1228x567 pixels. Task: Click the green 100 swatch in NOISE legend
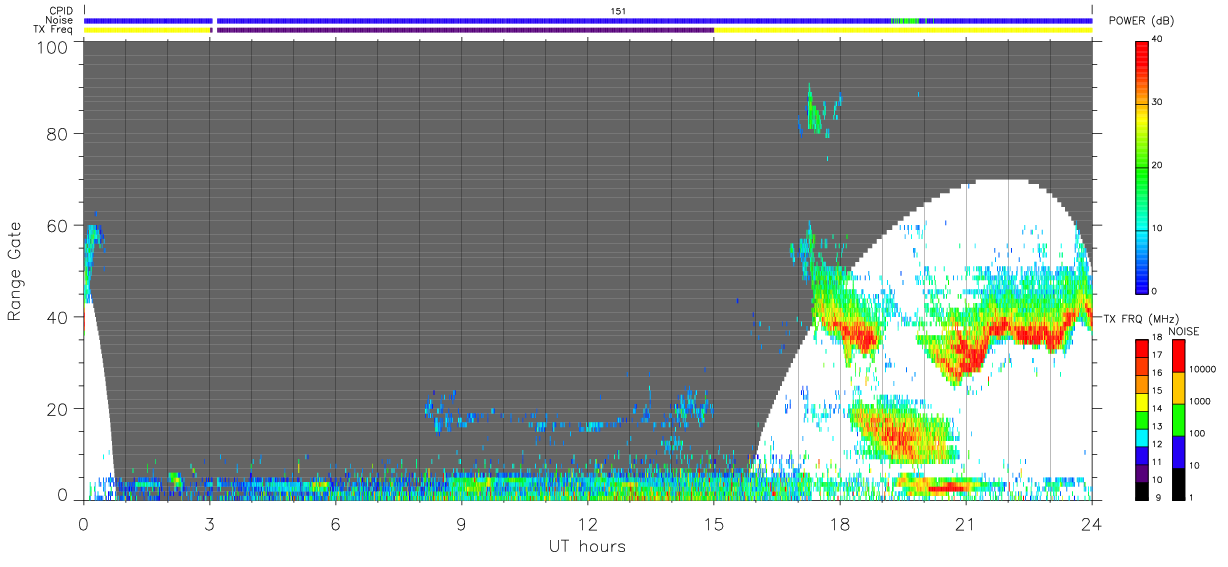pos(1179,420)
